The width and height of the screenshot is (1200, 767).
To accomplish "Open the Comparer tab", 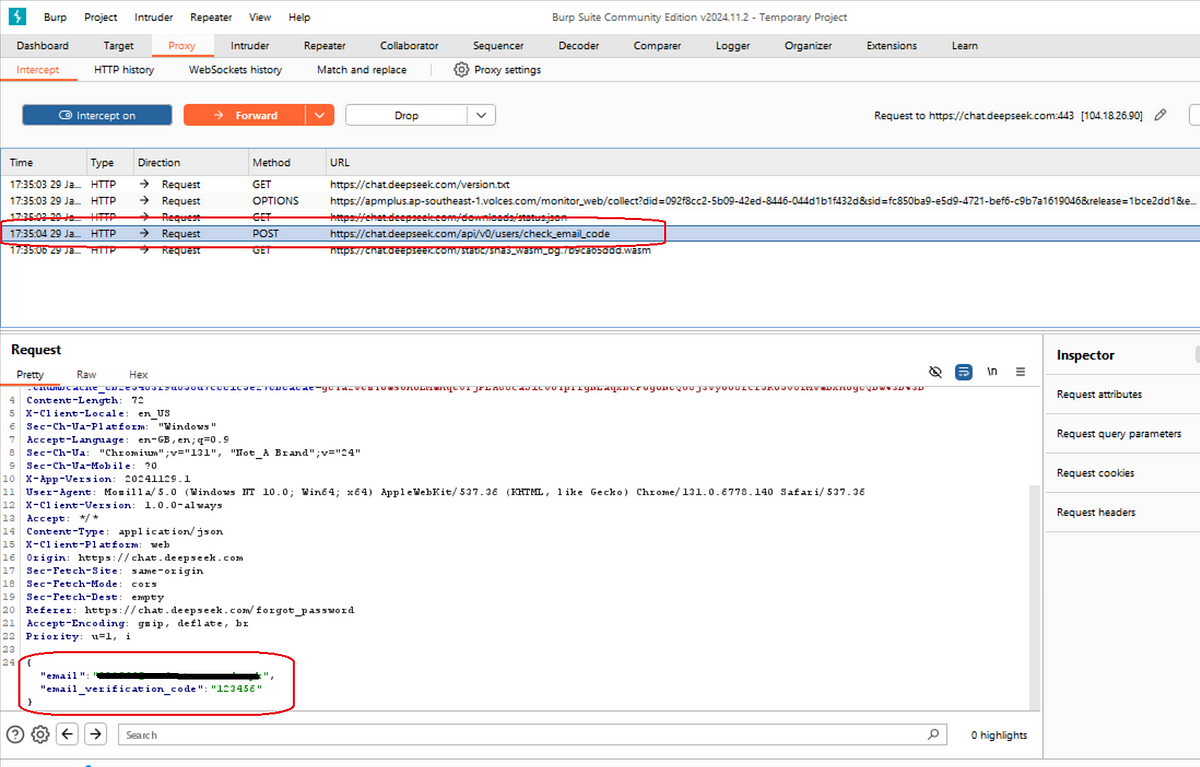I will tap(657, 45).
